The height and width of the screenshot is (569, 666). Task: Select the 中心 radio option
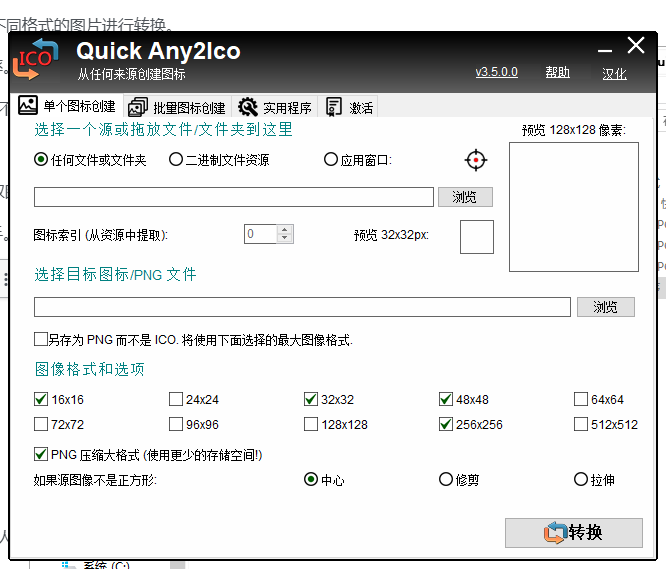(x=311, y=479)
